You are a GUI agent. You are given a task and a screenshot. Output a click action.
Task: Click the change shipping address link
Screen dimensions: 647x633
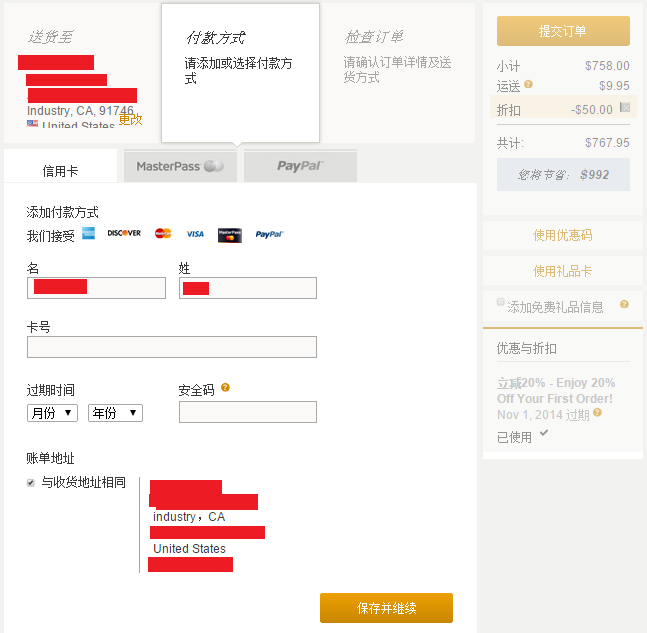130,120
